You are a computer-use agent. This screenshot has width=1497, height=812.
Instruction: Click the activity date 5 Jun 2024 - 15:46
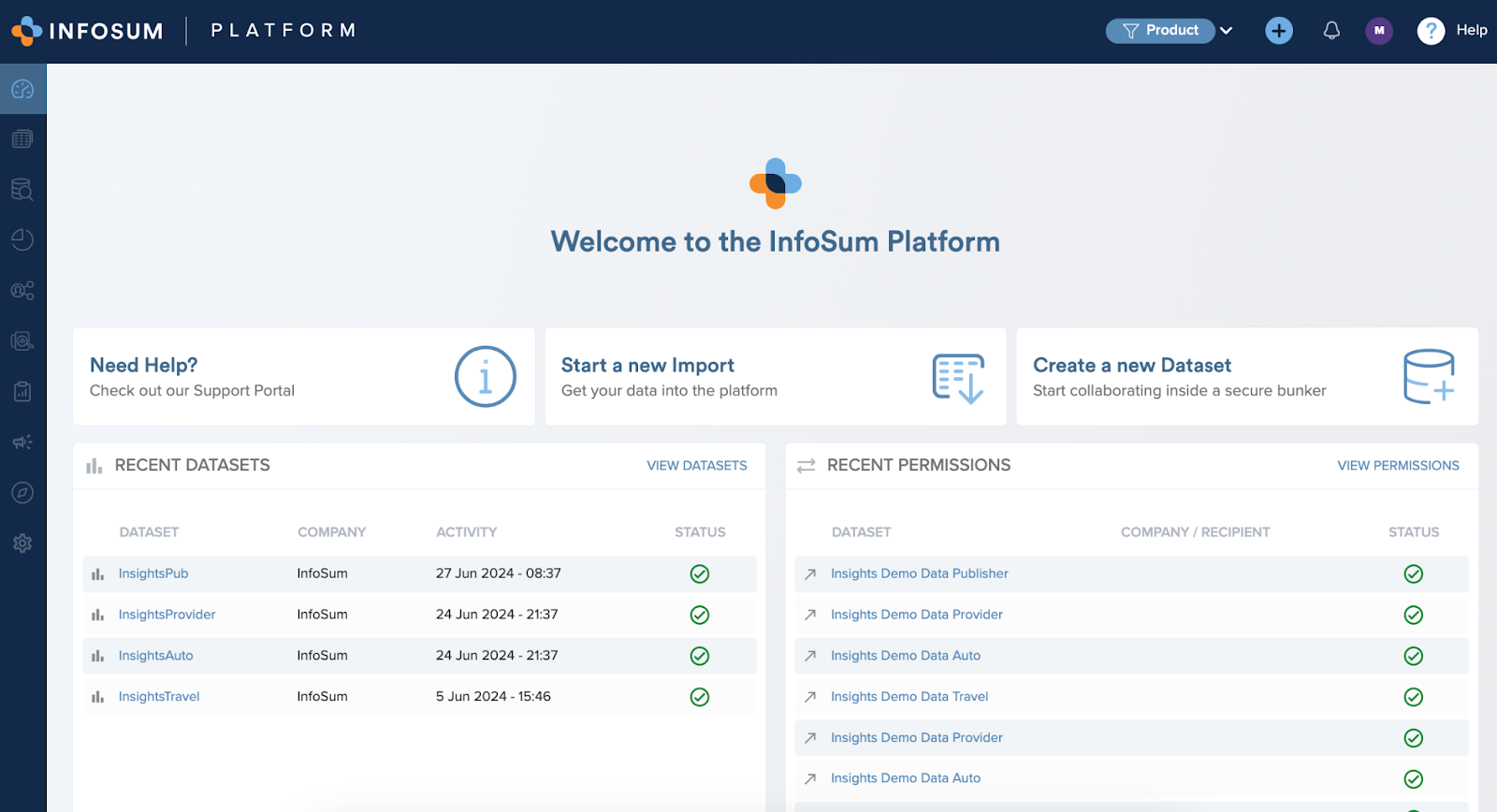point(493,697)
